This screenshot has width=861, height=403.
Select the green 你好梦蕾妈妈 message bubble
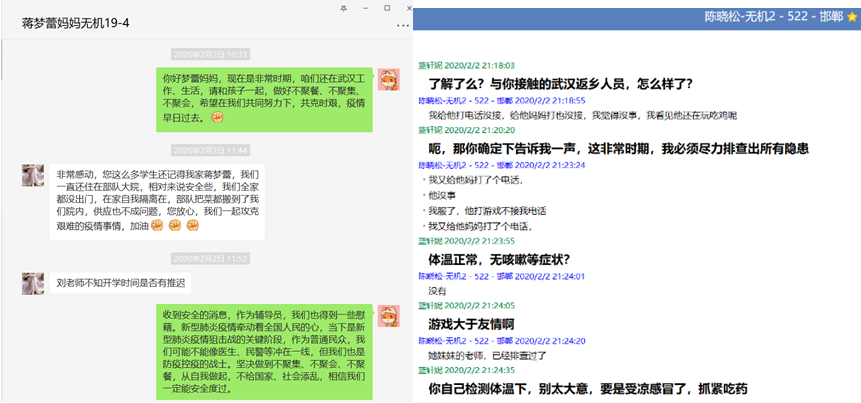[x=267, y=96]
